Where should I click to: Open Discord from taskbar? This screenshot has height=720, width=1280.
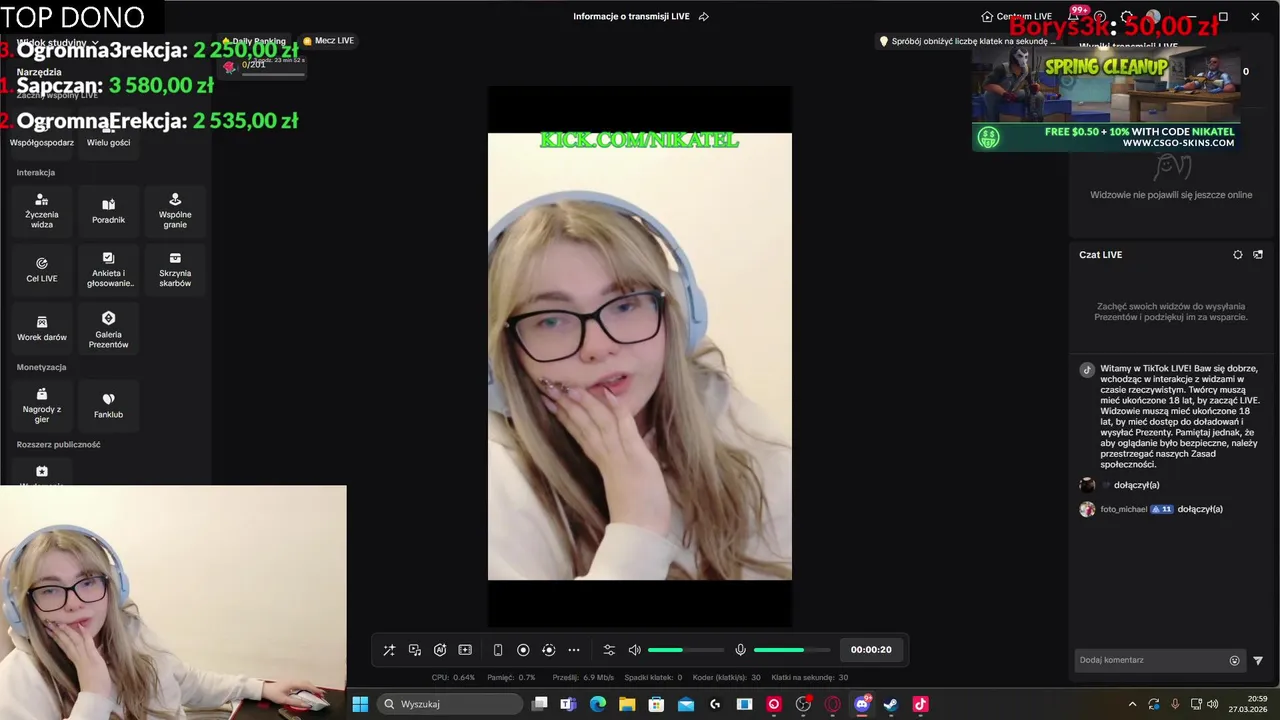click(x=862, y=704)
